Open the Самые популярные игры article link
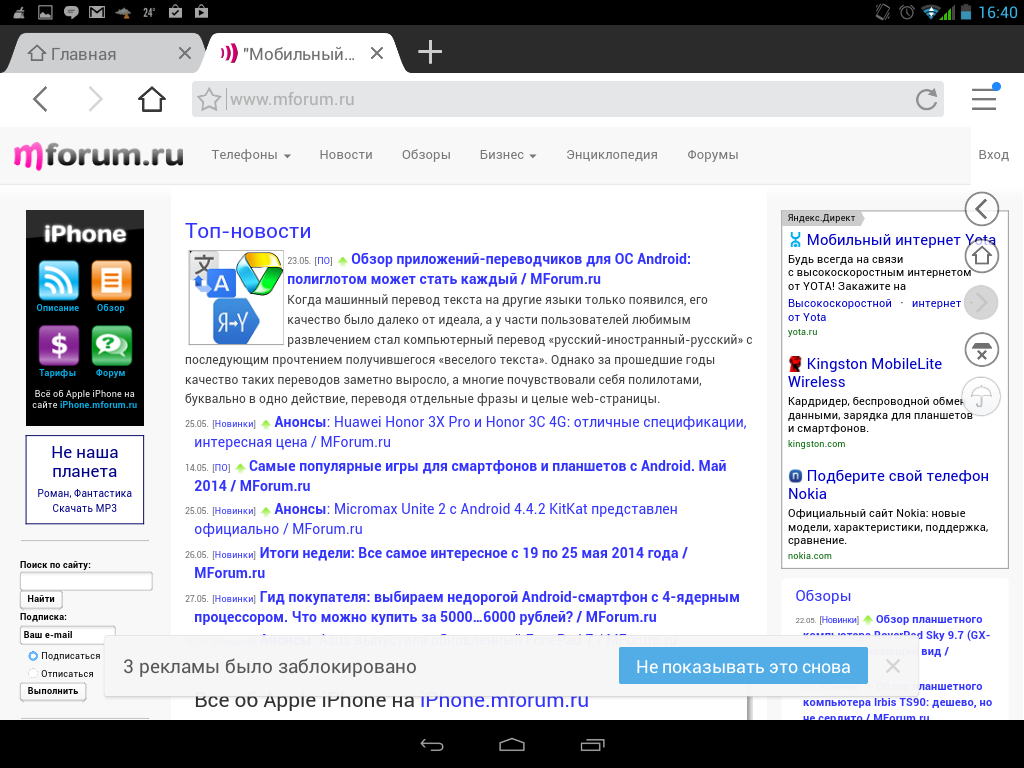1024x768 pixels. (x=460, y=475)
